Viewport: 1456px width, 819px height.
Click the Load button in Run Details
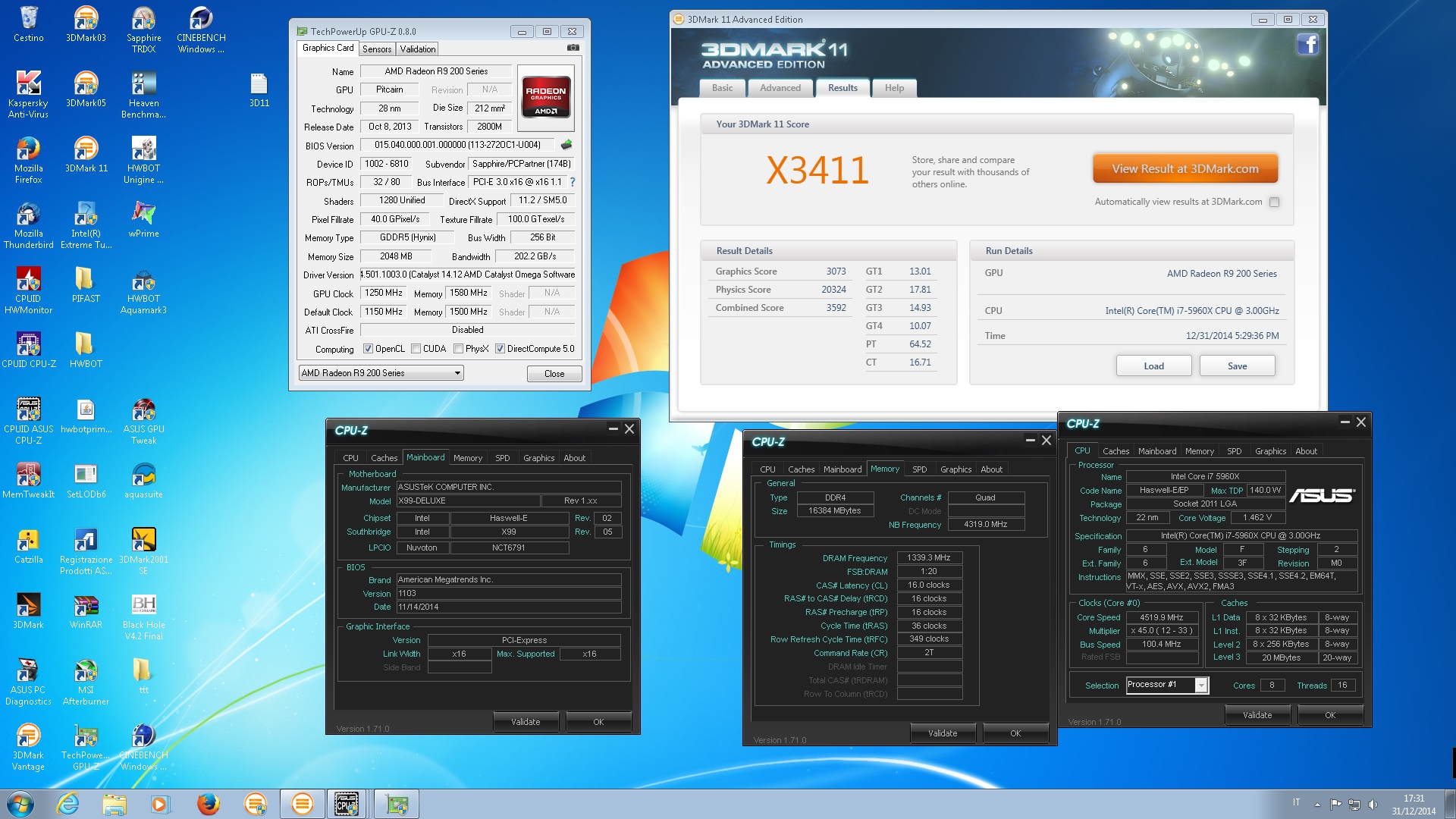pos(1153,366)
